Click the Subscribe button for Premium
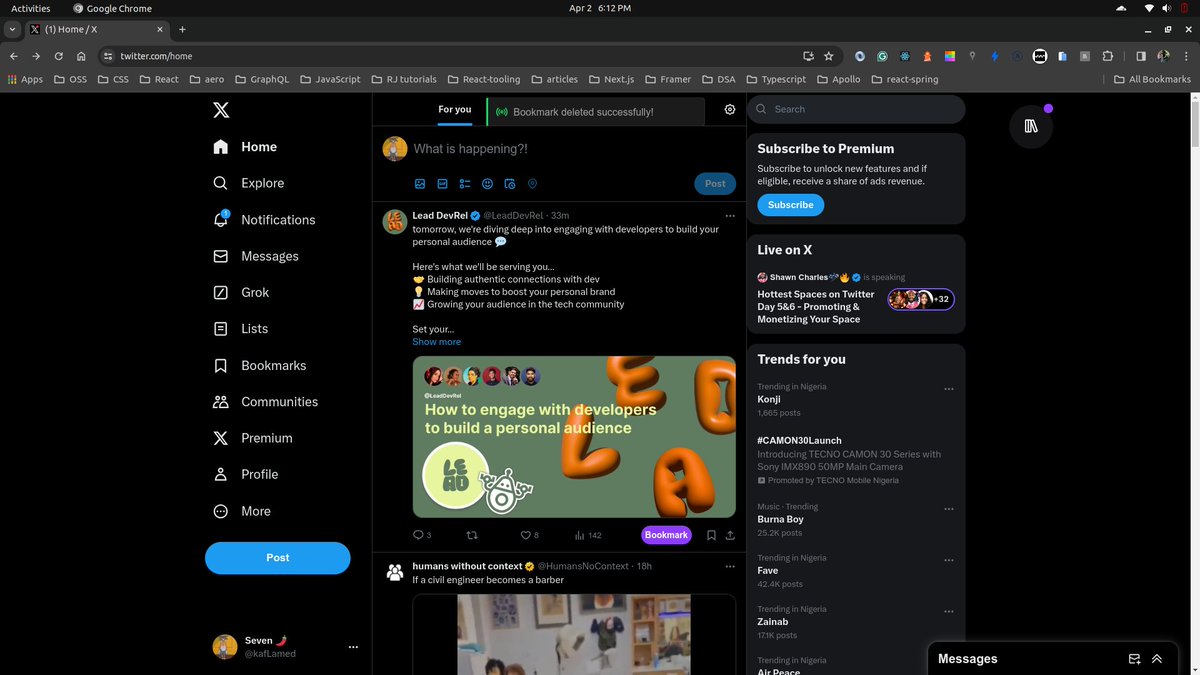 pyautogui.click(x=790, y=204)
